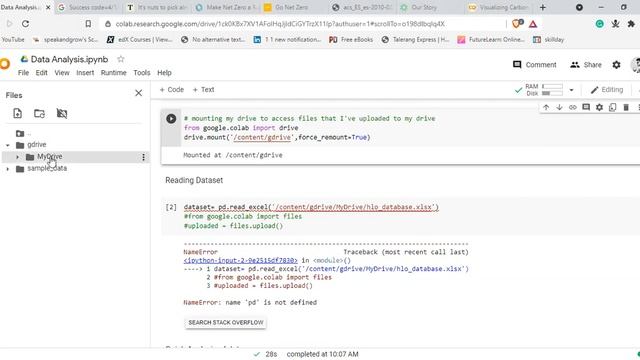Viewport: 640px width, 360px height.
Task: Select the sample_data folder
Action: 47,168
